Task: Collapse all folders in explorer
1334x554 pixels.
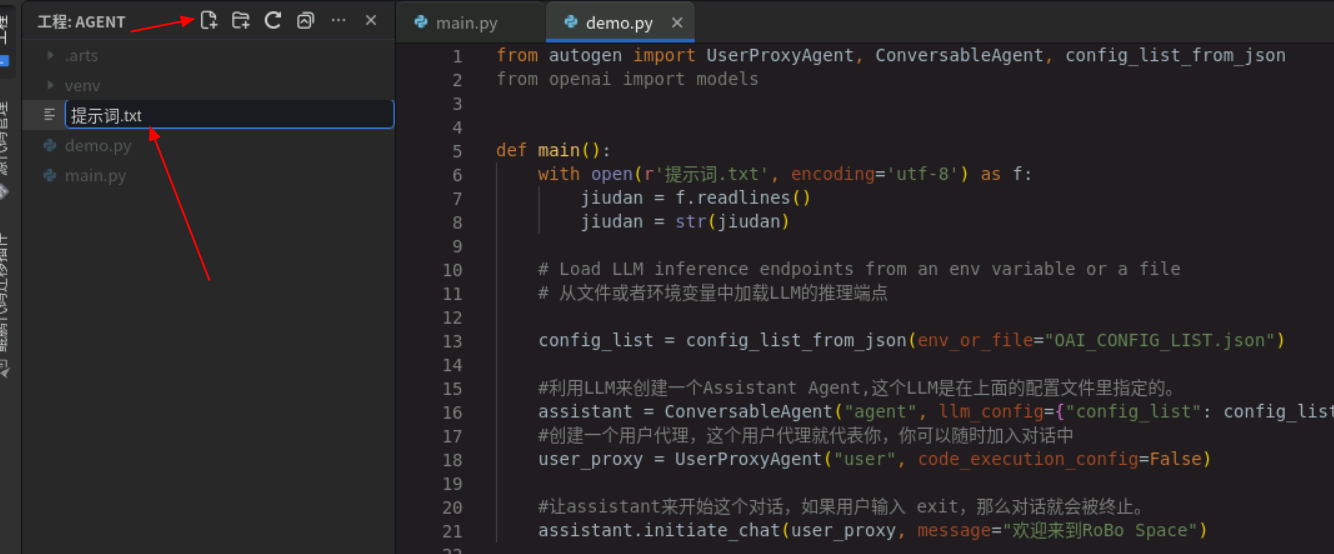Action: click(305, 20)
